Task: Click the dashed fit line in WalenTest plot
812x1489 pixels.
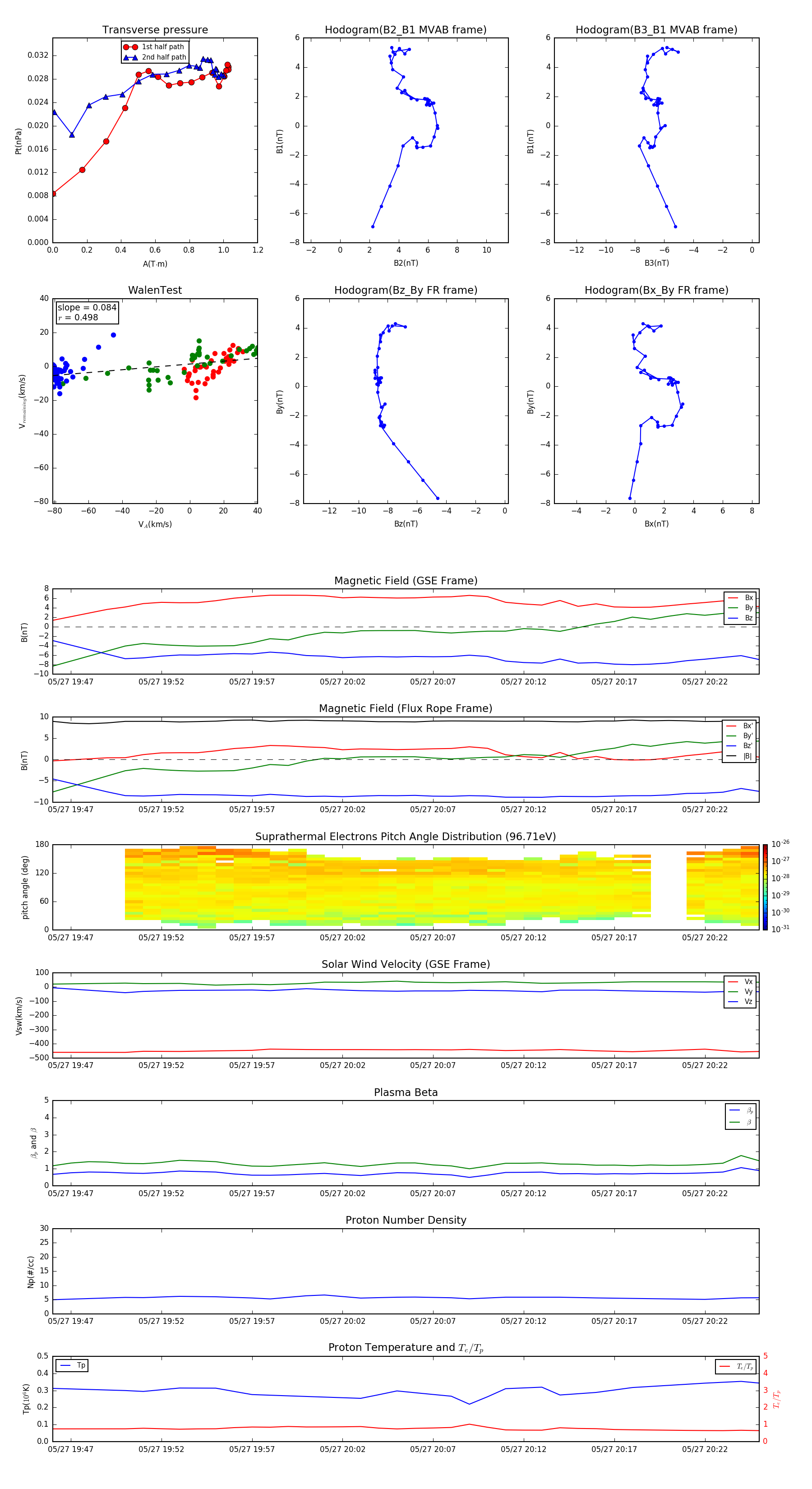Action: coord(155,366)
